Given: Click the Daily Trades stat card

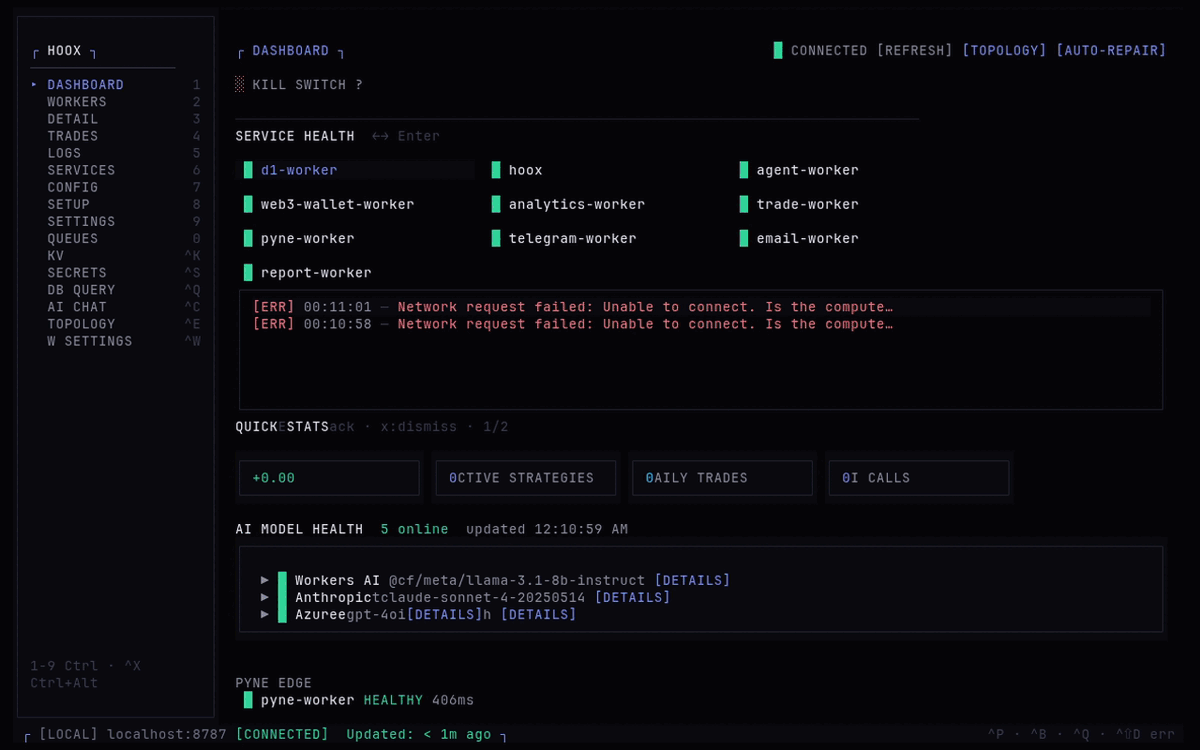Looking at the screenshot, I should tap(722, 478).
